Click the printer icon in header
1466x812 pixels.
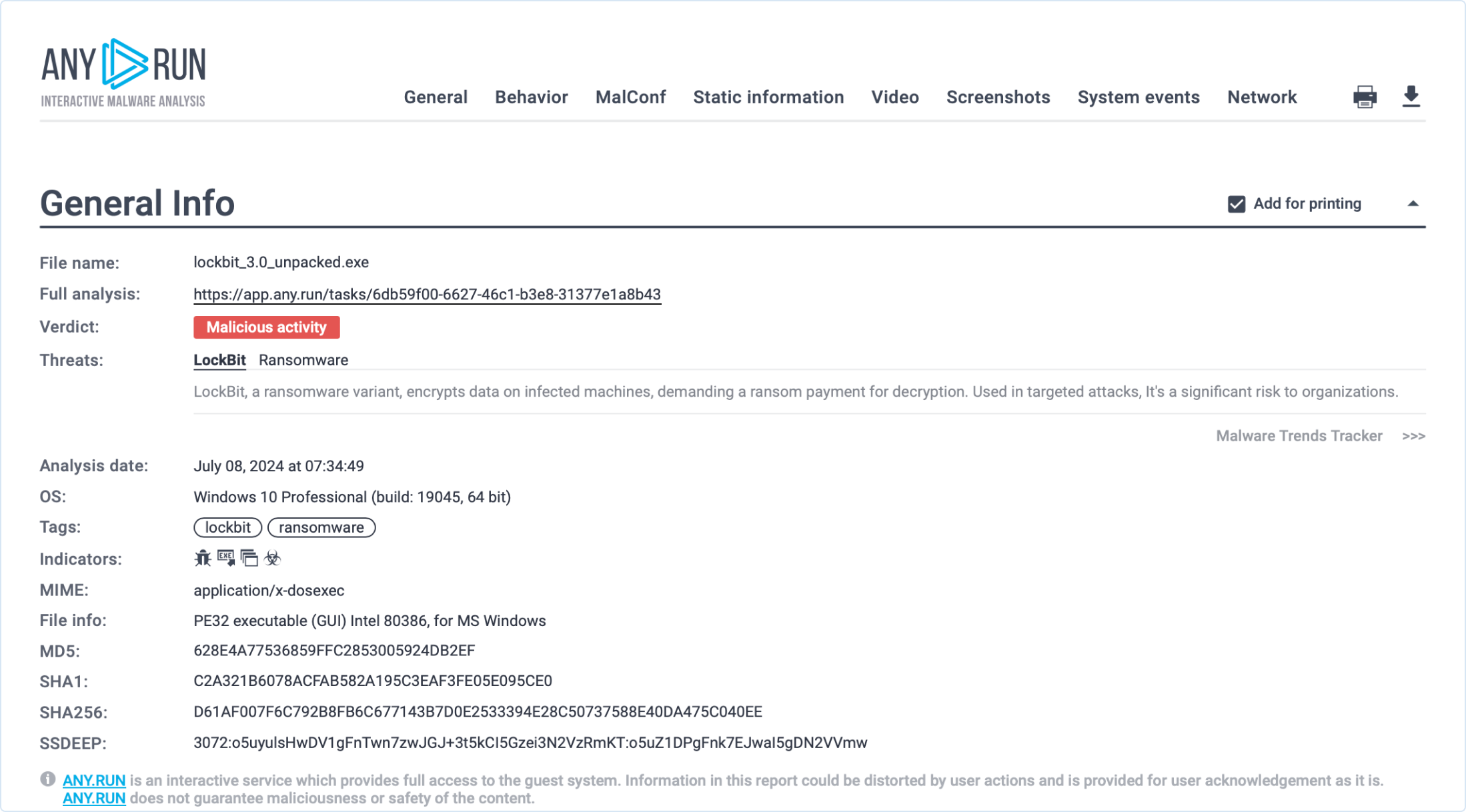[x=1365, y=97]
